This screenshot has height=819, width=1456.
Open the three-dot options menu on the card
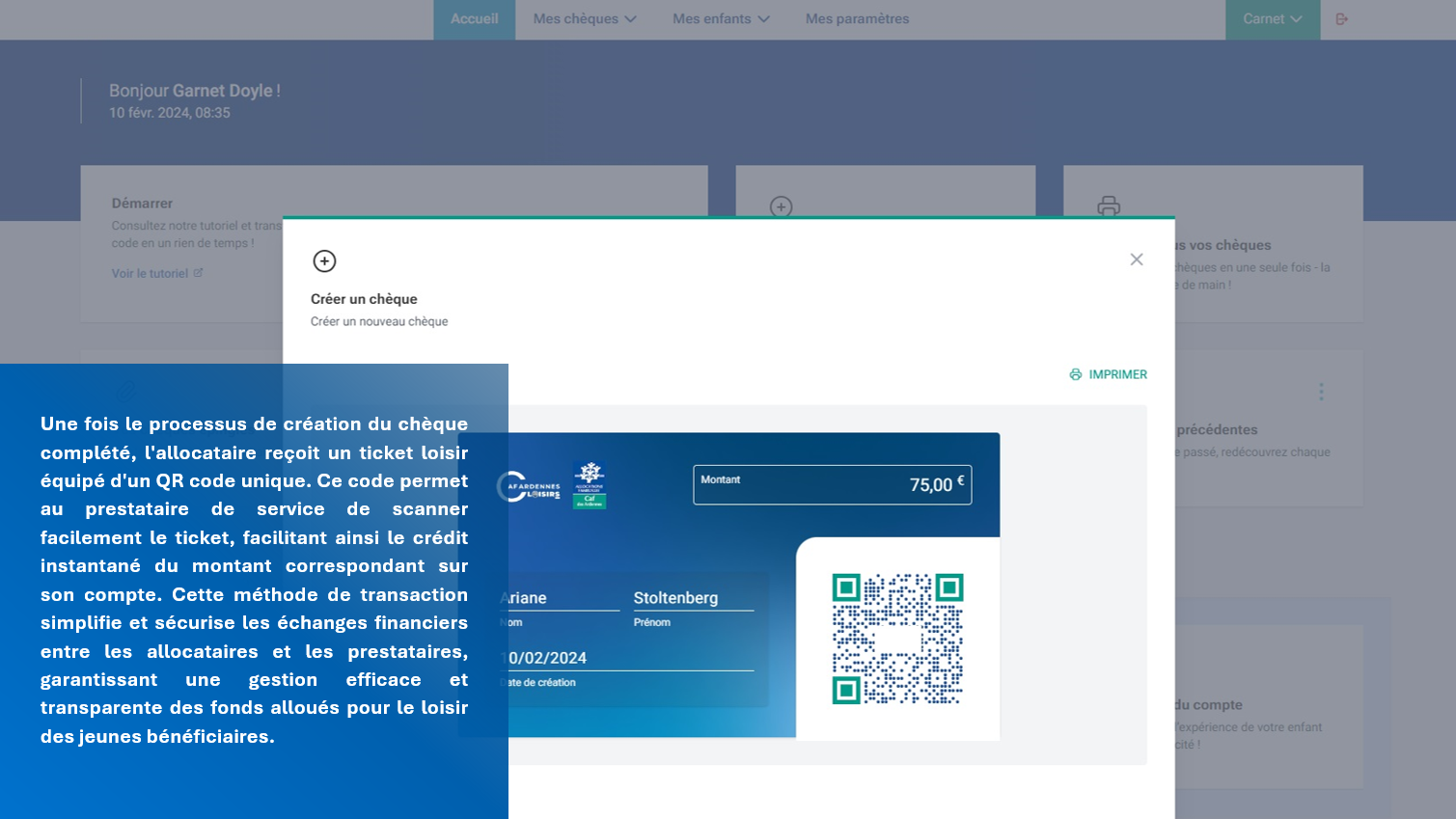(1321, 392)
